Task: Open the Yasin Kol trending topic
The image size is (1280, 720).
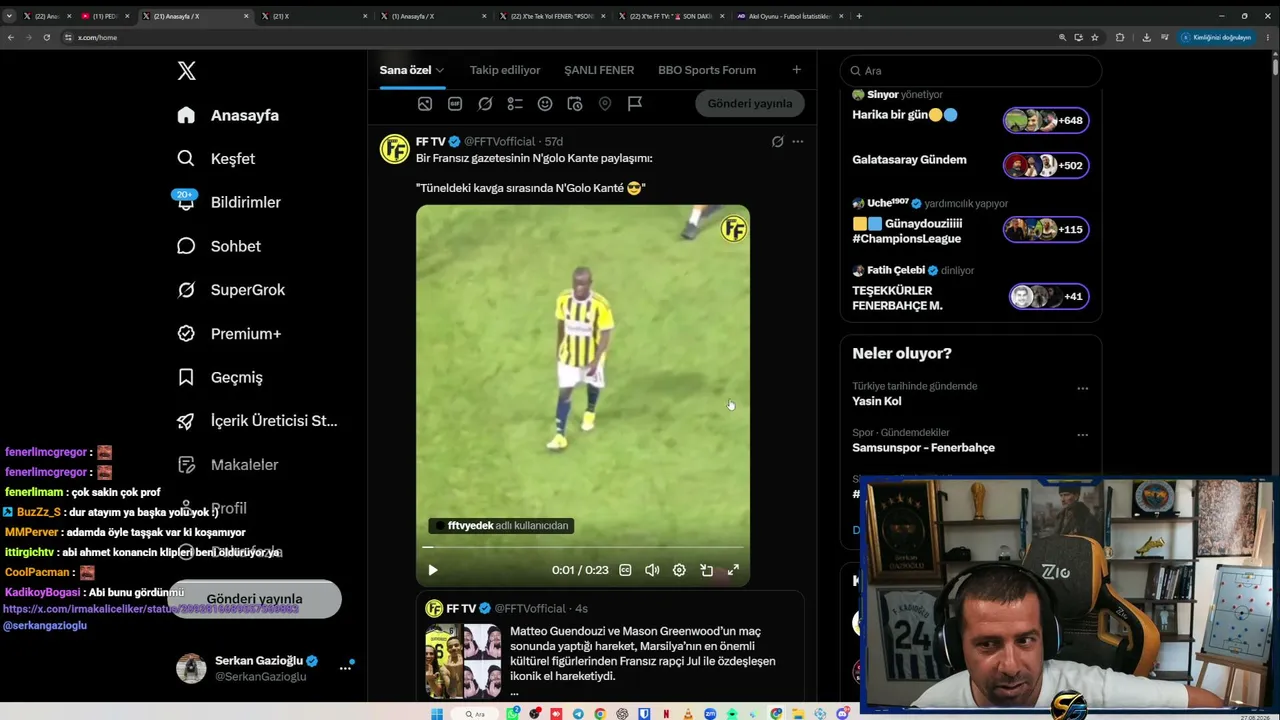Action: click(877, 401)
